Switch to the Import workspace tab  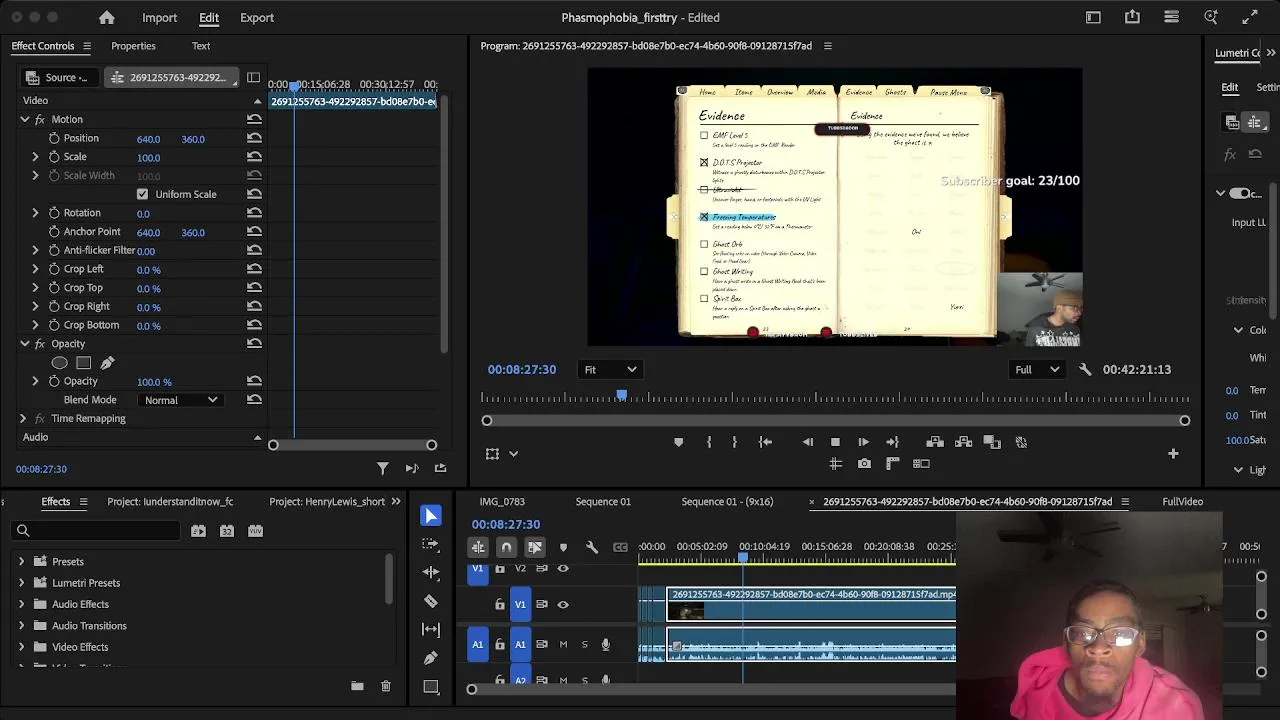click(x=159, y=17)
